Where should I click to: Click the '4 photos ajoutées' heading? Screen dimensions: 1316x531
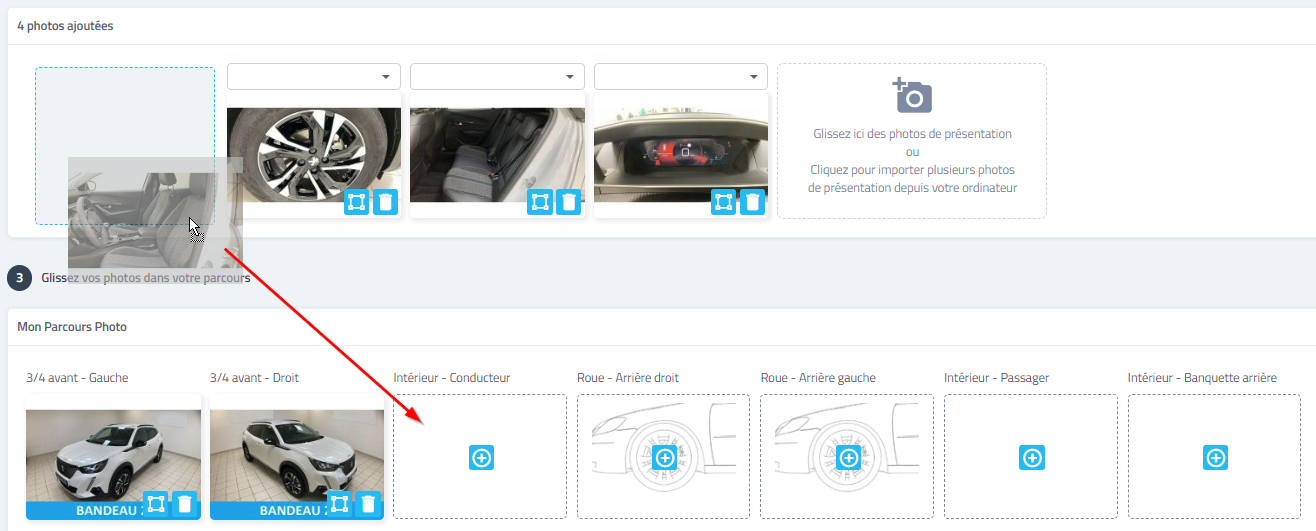(x=65, y=26)
